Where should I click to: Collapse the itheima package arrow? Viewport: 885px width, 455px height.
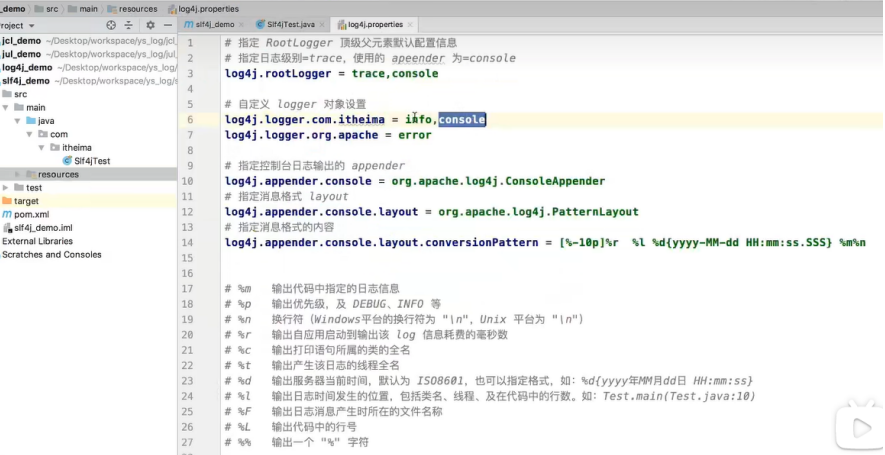click(x=41, y=147)
